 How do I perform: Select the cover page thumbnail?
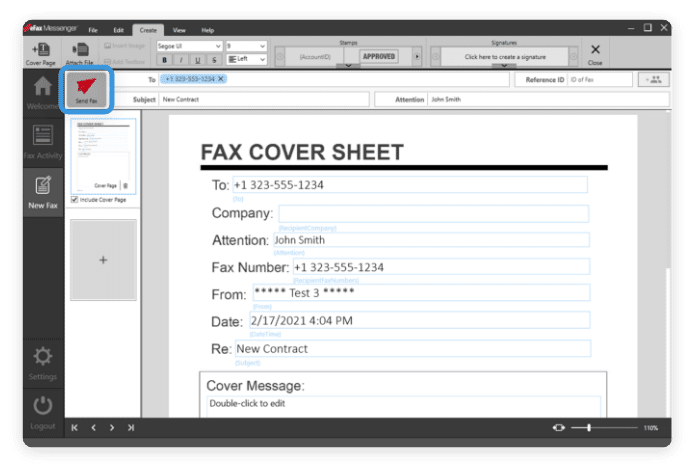tap(103, 156)
